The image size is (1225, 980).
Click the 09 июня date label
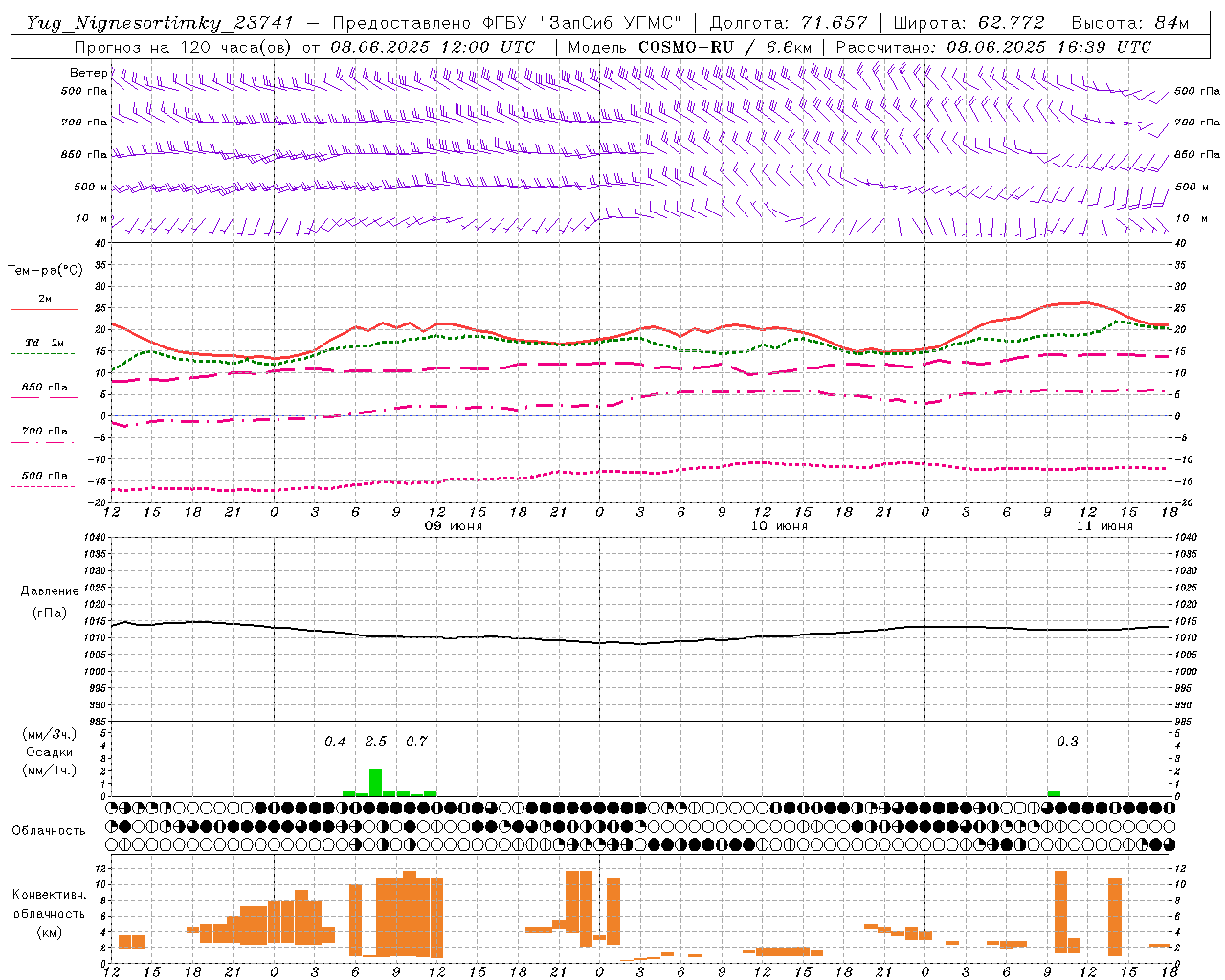[454, 526]
